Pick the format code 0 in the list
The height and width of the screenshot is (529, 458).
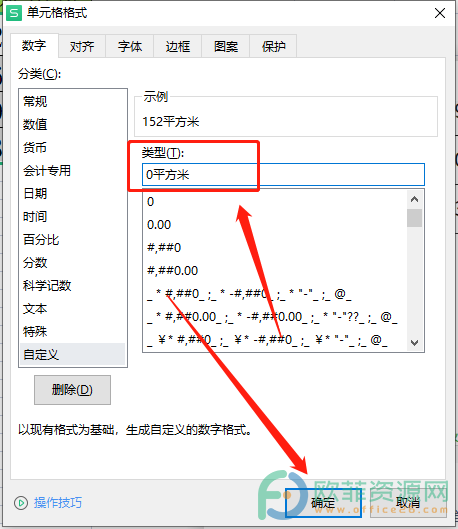[x=275, y=202]
